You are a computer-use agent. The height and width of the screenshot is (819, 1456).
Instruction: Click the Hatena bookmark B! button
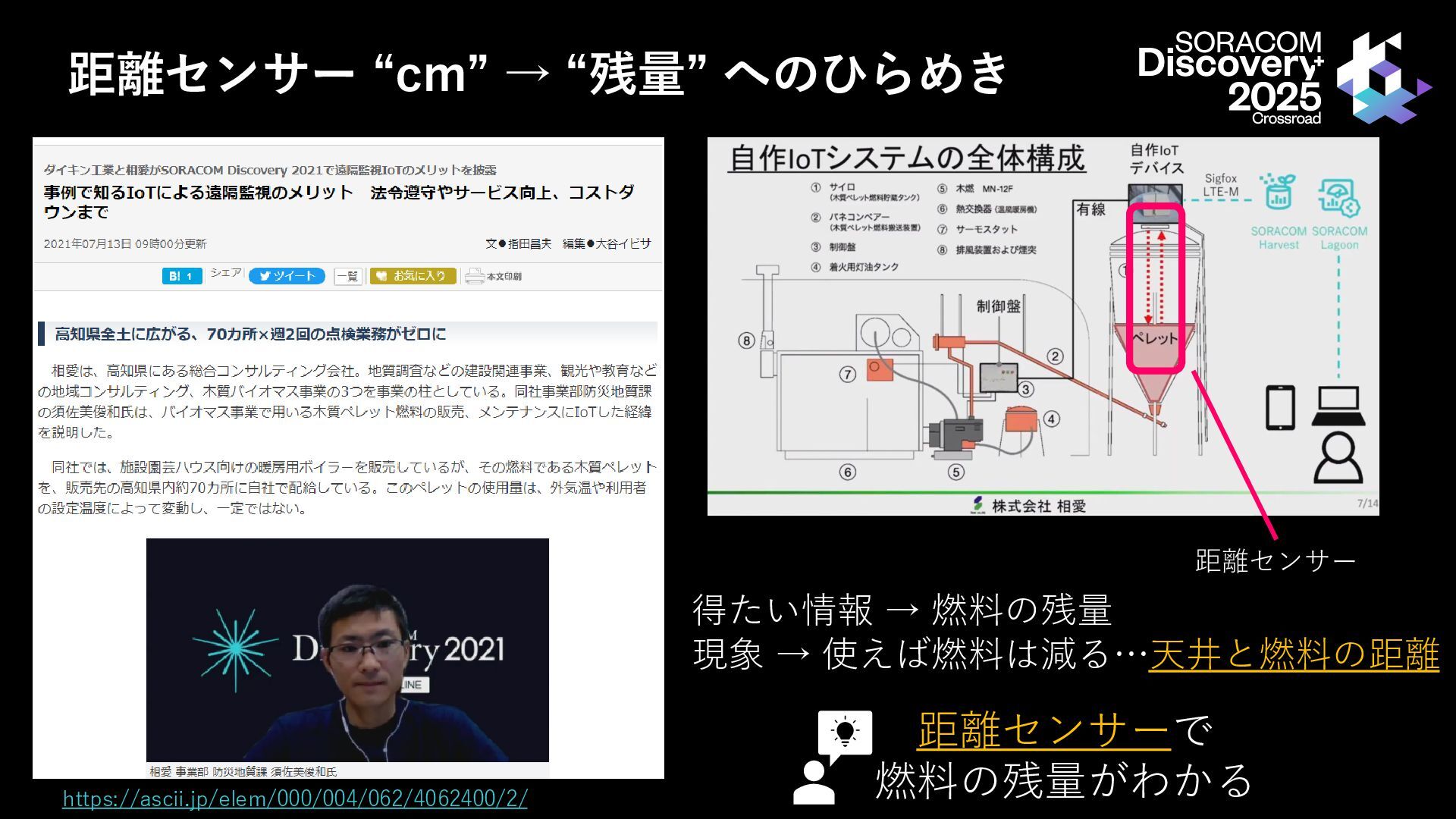[x=182, y=276]
